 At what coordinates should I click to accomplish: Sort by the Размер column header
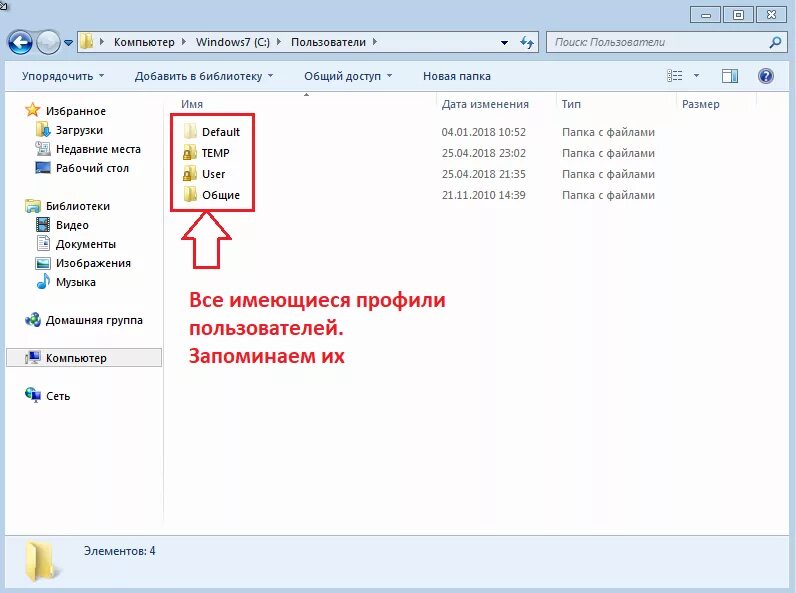701,104
